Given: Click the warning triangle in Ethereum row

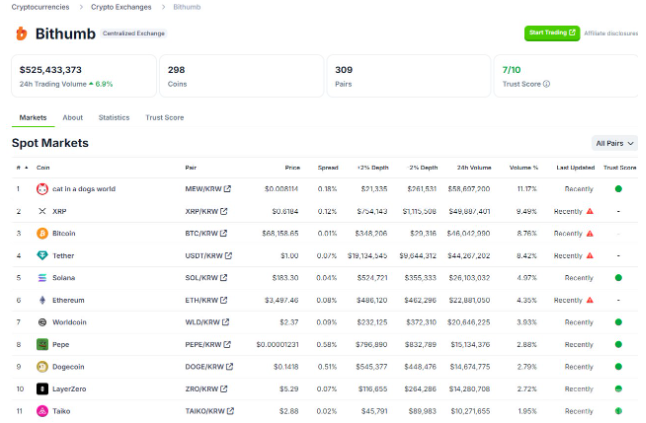Looking at the screenshot, I should [590, 300].
